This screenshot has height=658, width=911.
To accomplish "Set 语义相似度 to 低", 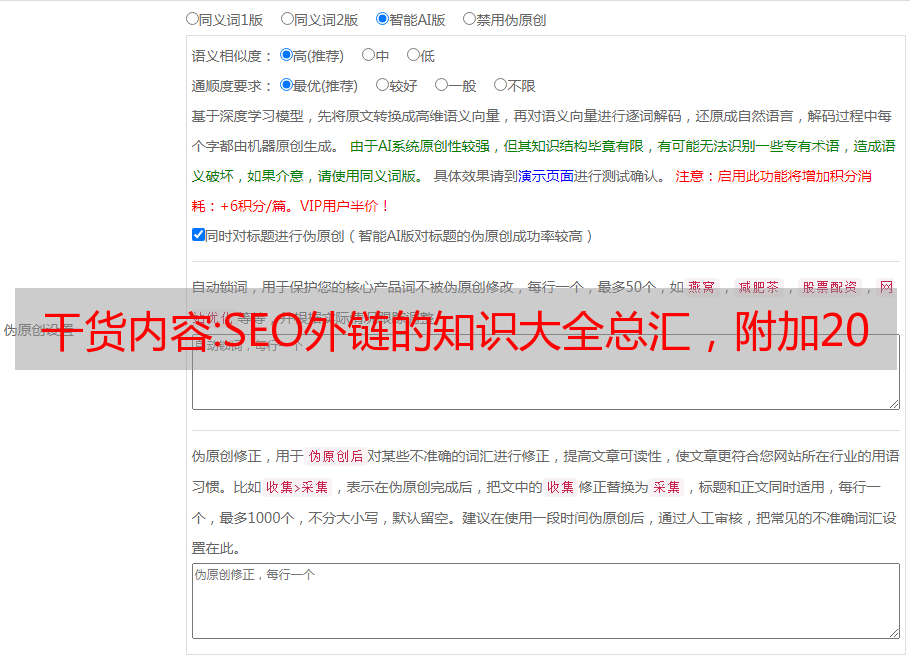I will pyautogui.click(x=413, y=55).
